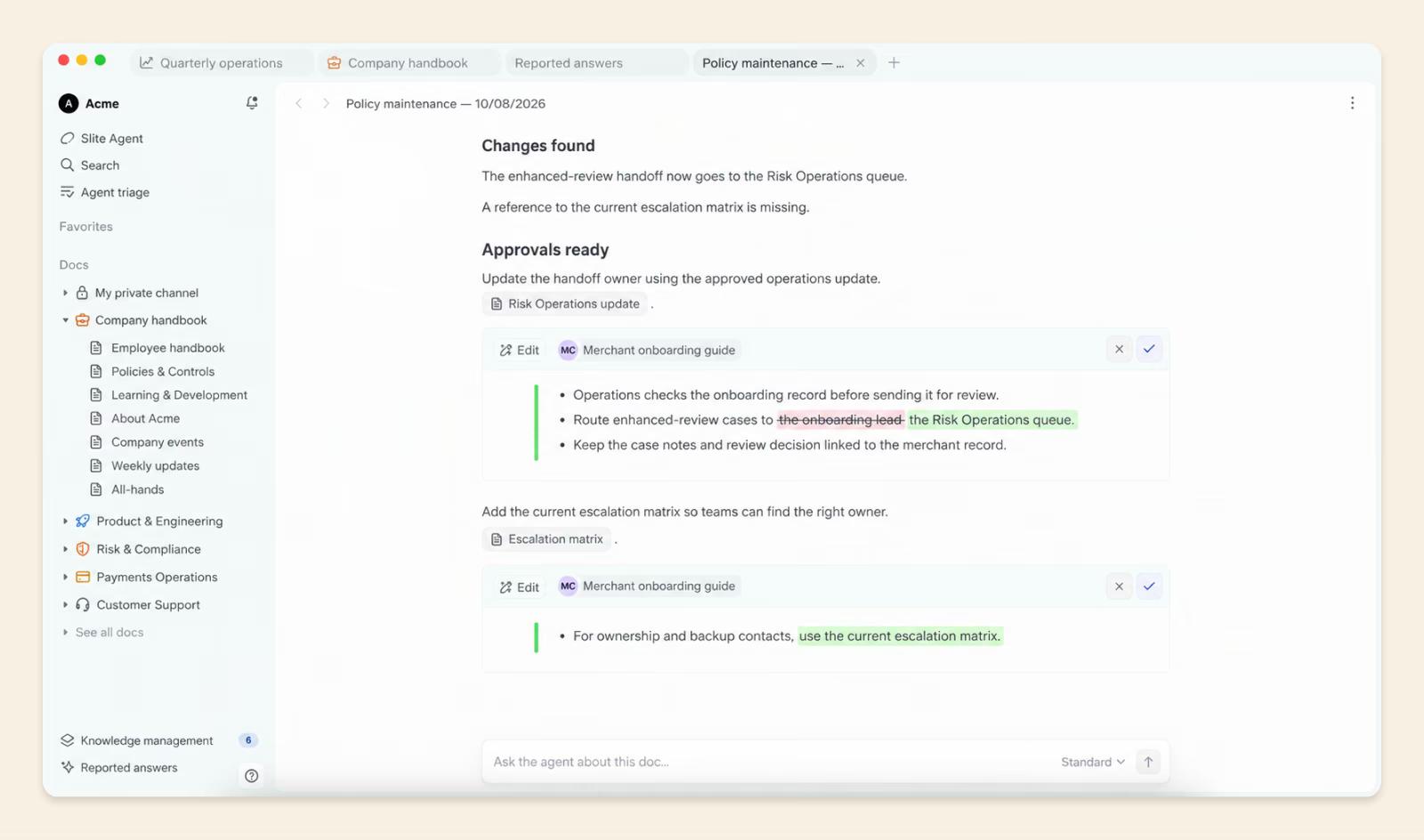Image resolution: width=1424 pixels, height=840 pixels.
Task: Open Slite Agent in sidebar
Action: tap(101, 138)
